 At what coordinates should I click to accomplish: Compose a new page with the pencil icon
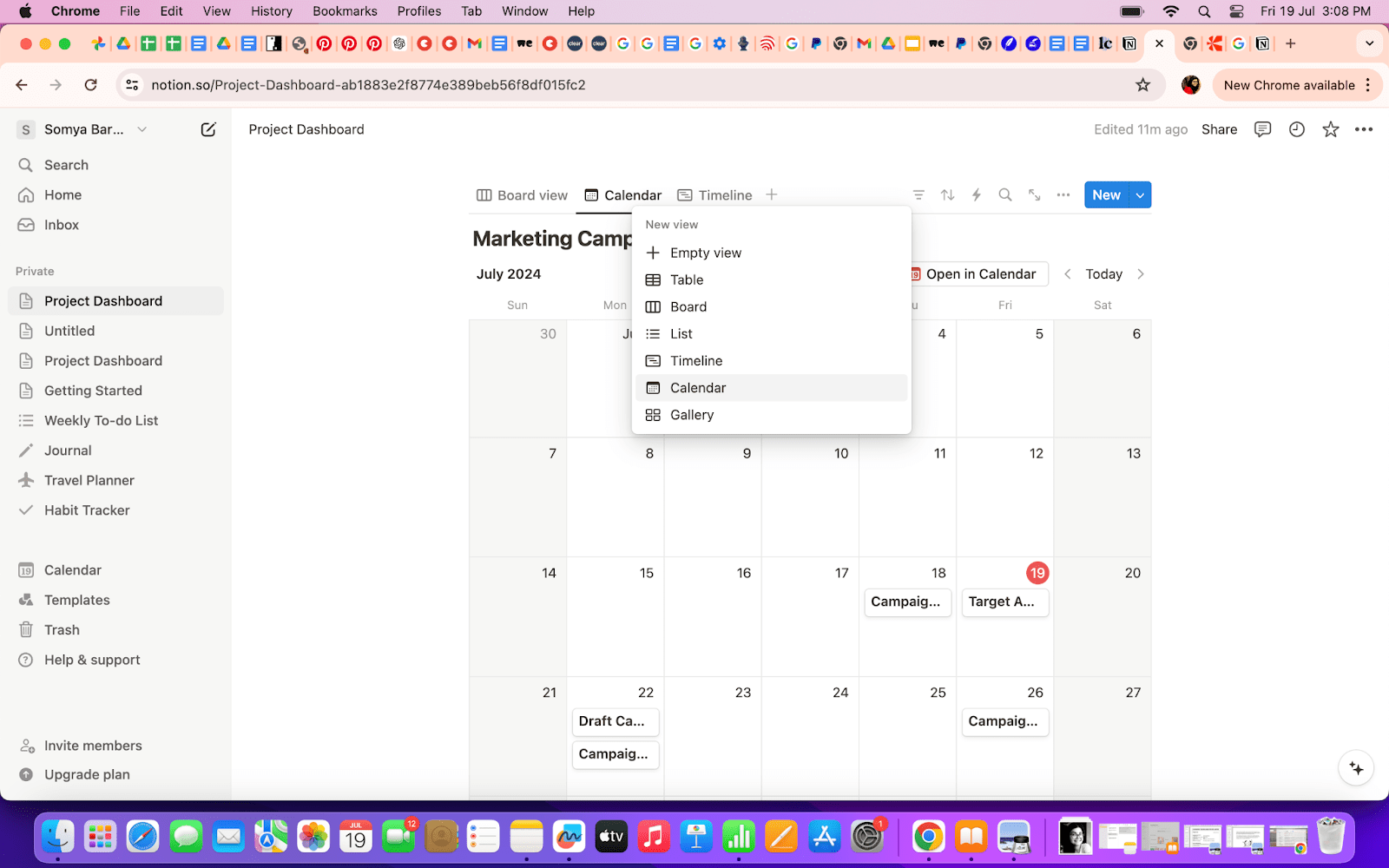click(x=207, y=128)
